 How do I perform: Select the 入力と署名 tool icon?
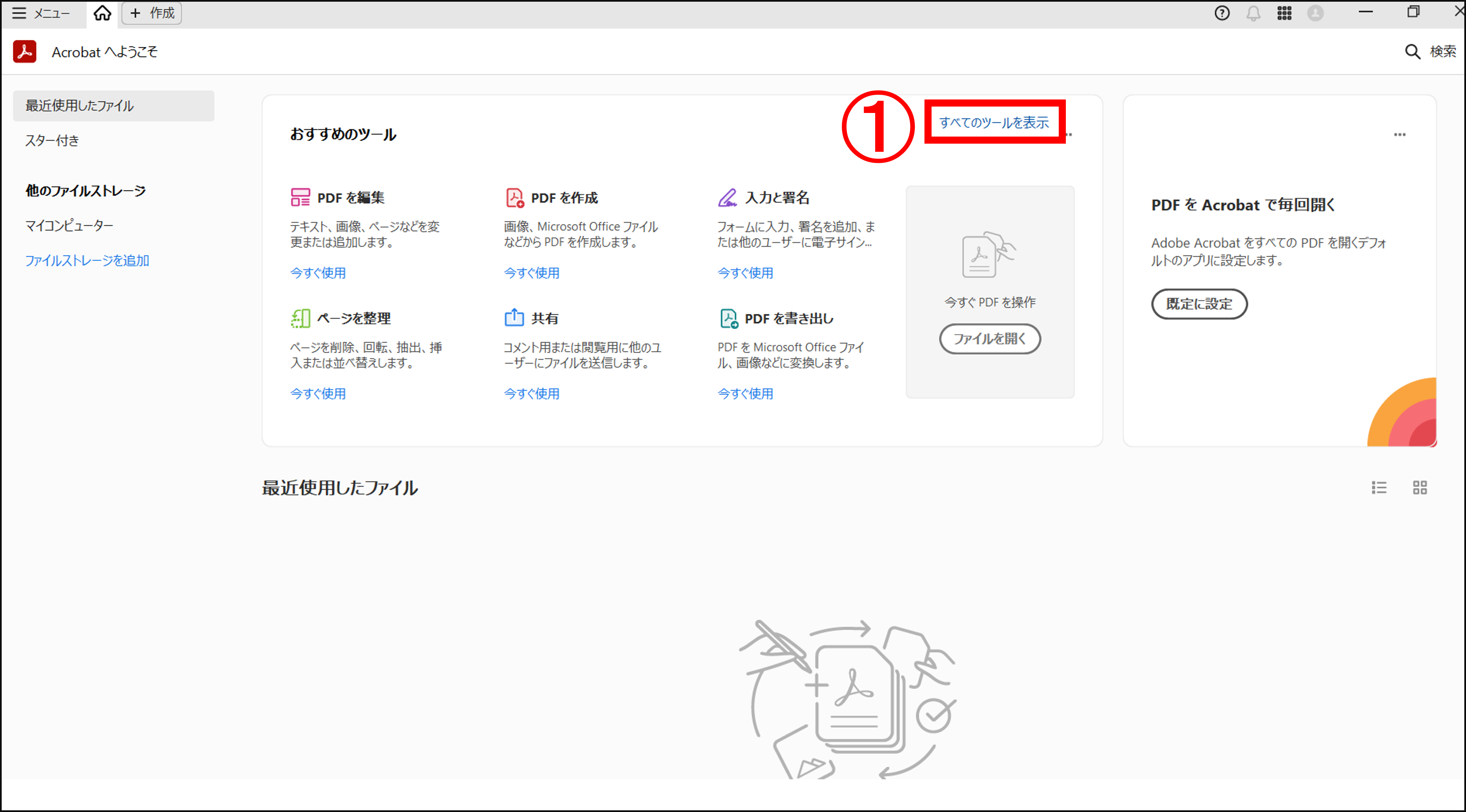(728, 197)
